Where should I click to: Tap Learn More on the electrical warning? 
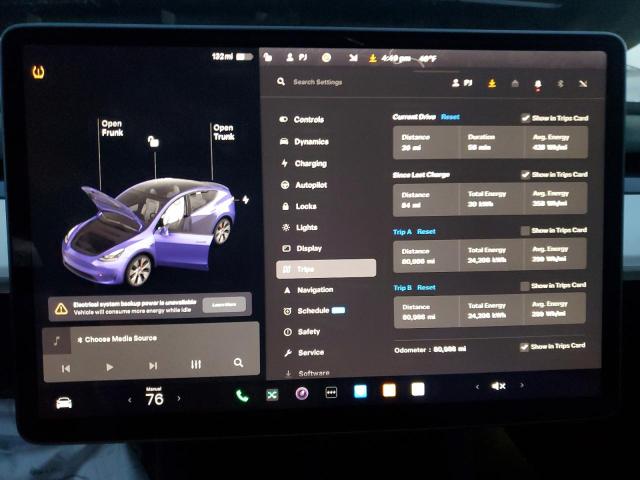click(x=224, y=304)
